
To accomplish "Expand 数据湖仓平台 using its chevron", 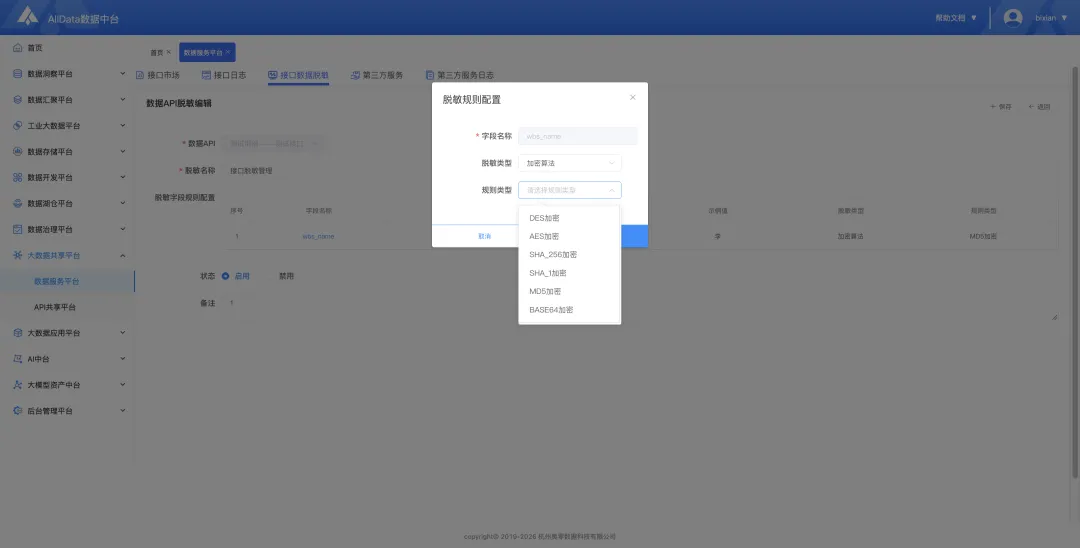I will point(123,203).
